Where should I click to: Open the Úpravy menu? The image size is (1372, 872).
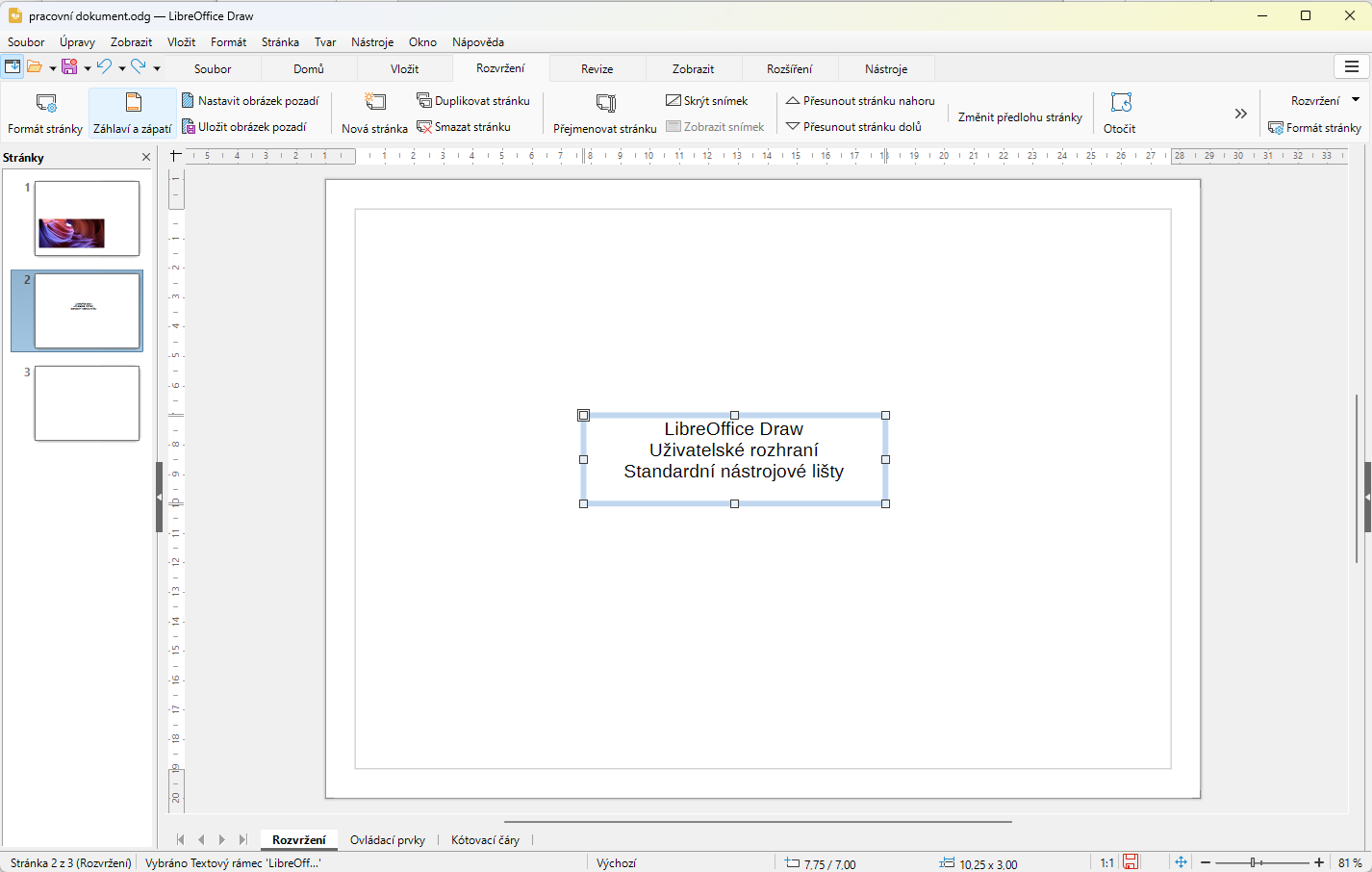pos(77,42)
